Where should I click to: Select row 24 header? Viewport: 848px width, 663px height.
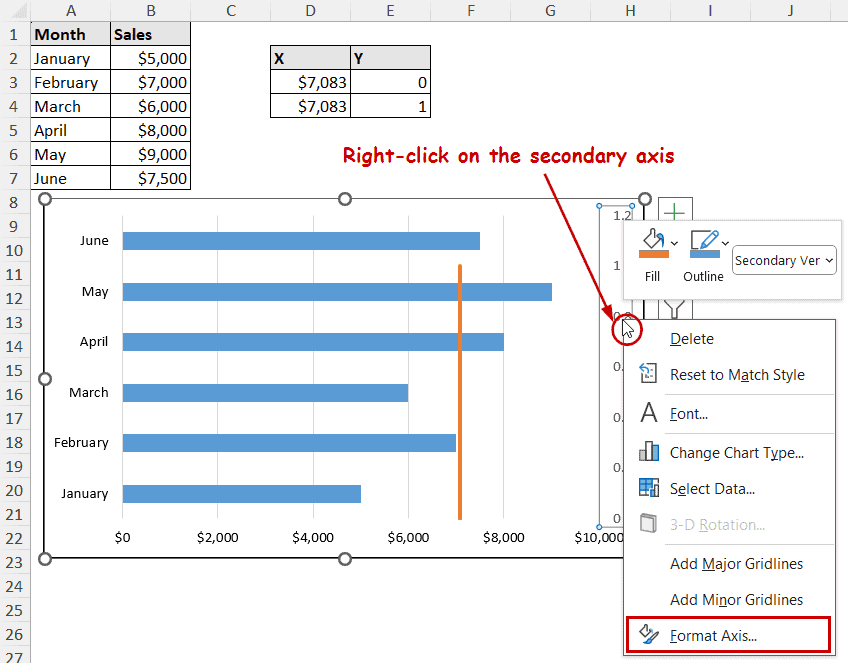(15, 586)
